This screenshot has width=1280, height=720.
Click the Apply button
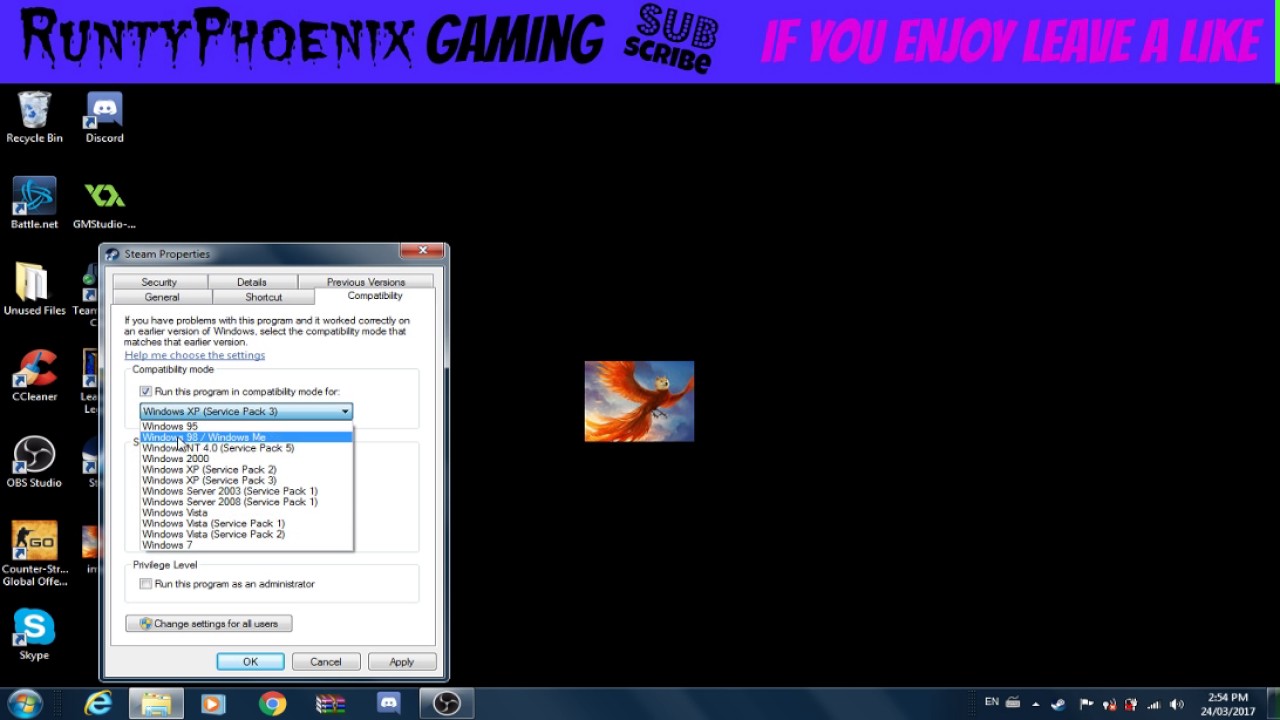coord(401,661)
